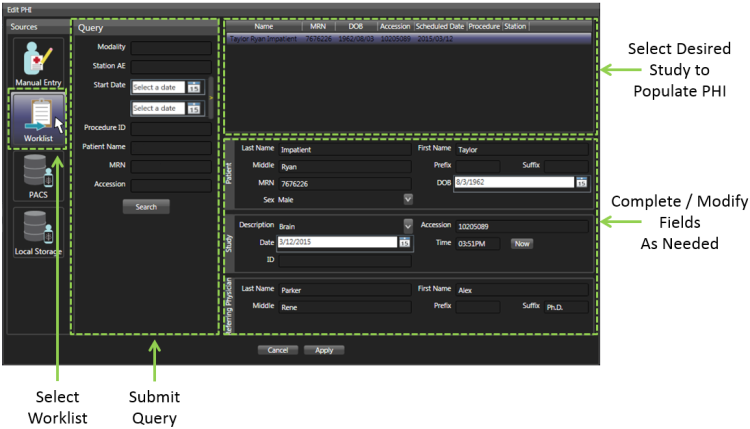
Task: Expand the study Description dropdown
Action: 408,226
